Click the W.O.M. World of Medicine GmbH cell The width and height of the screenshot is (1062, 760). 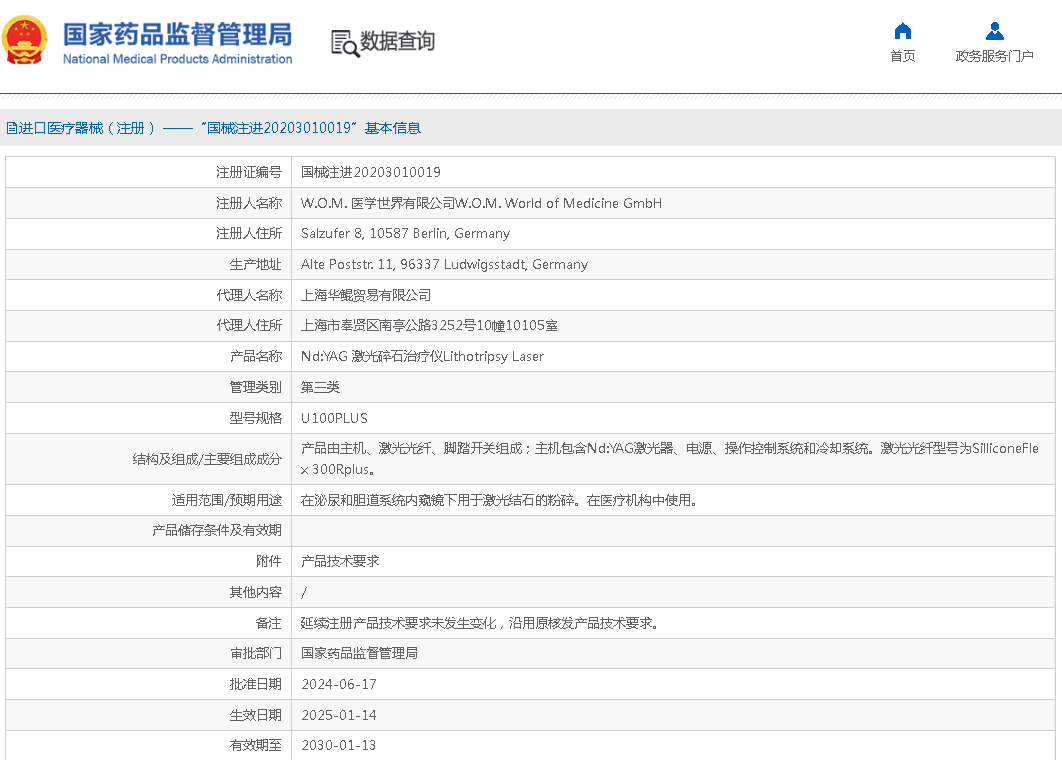click(481, 203)
